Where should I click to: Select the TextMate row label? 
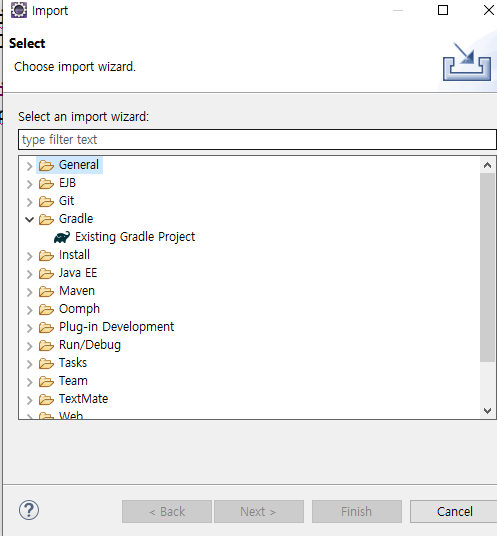(x=83, y=399)
